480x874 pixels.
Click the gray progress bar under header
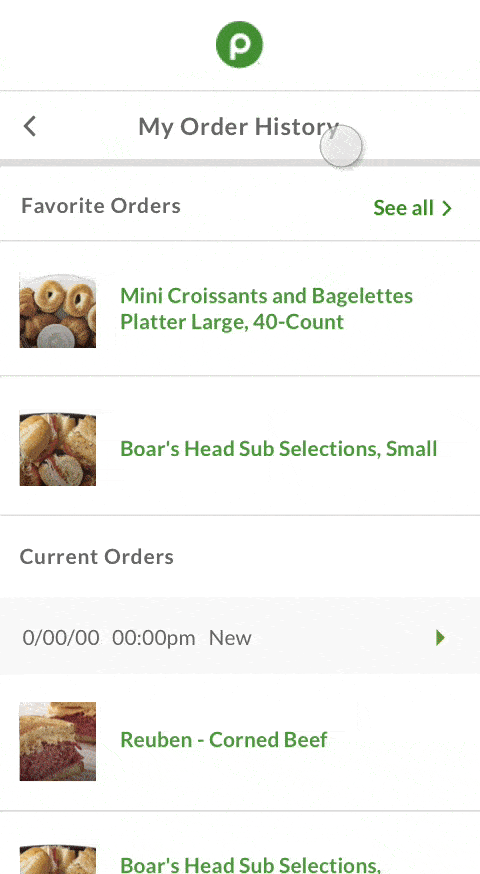pyautogui.click(x=240, y=163)
